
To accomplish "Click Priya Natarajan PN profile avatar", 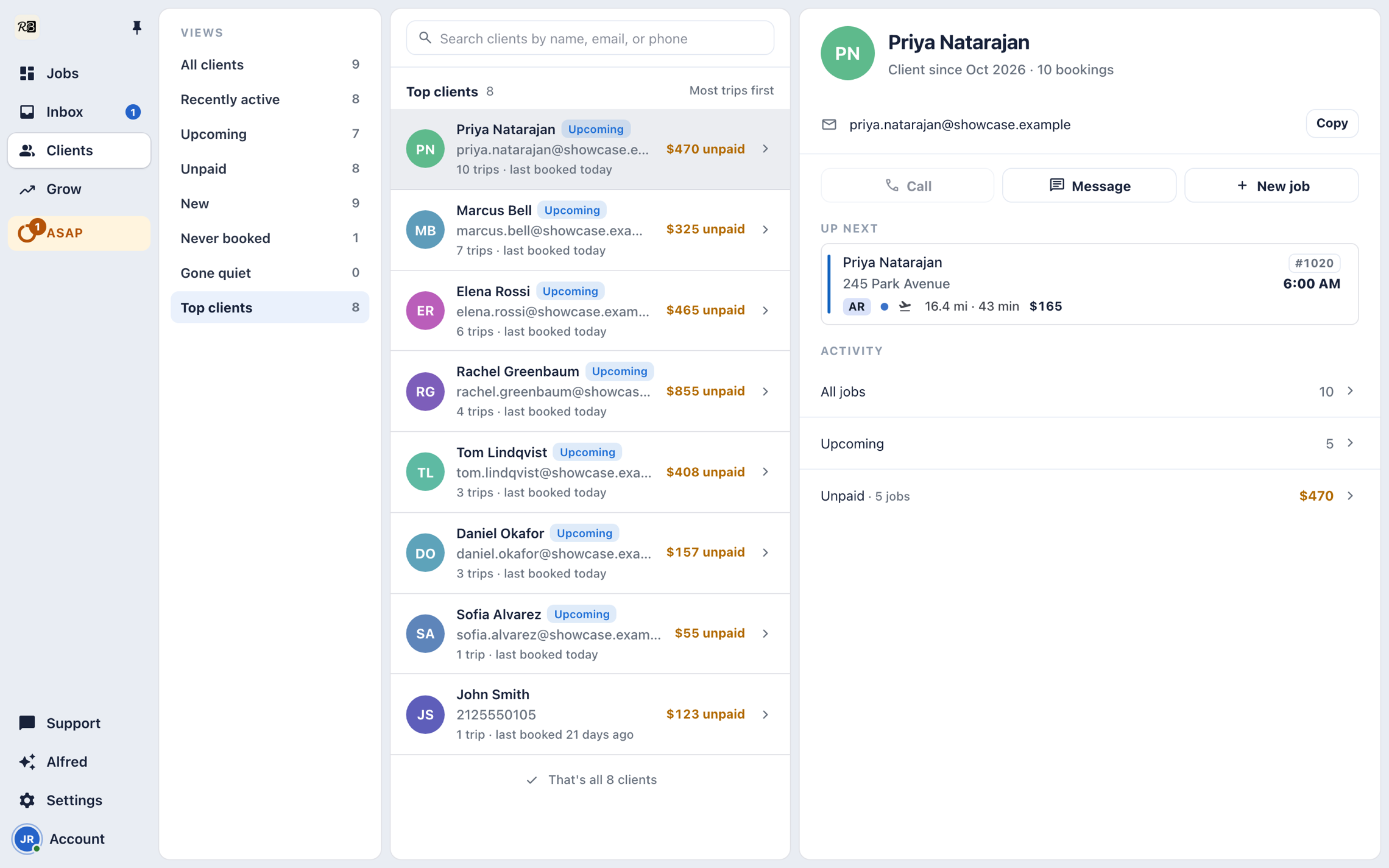I will coord(847,54).
